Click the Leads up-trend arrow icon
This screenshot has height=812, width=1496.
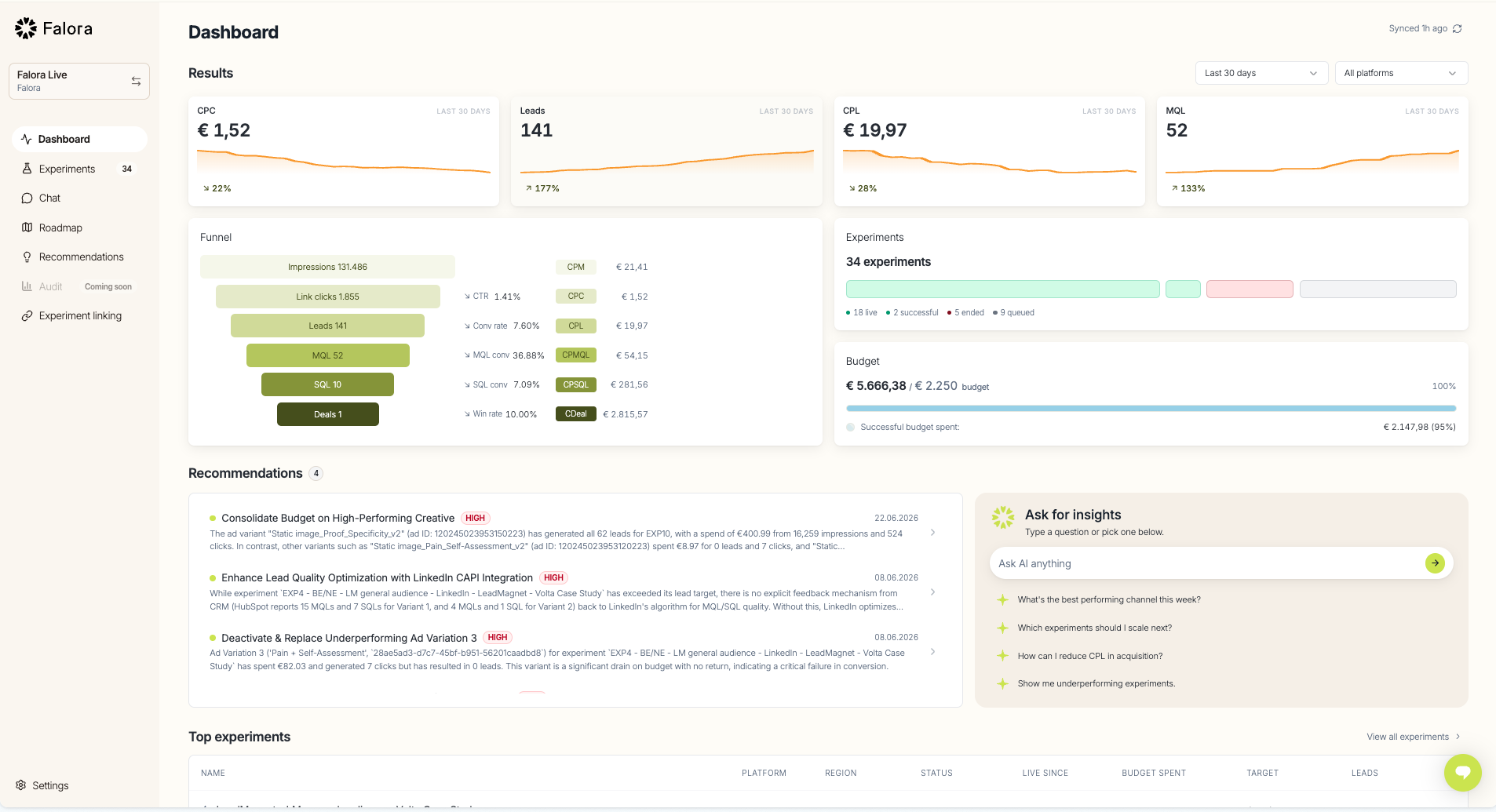coord(529,188)
